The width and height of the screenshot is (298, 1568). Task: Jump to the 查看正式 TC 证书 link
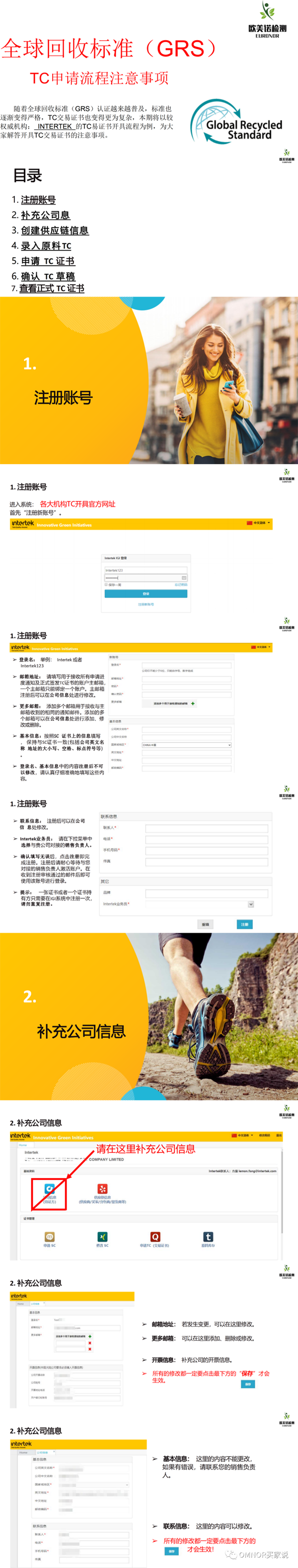[52, 289]
